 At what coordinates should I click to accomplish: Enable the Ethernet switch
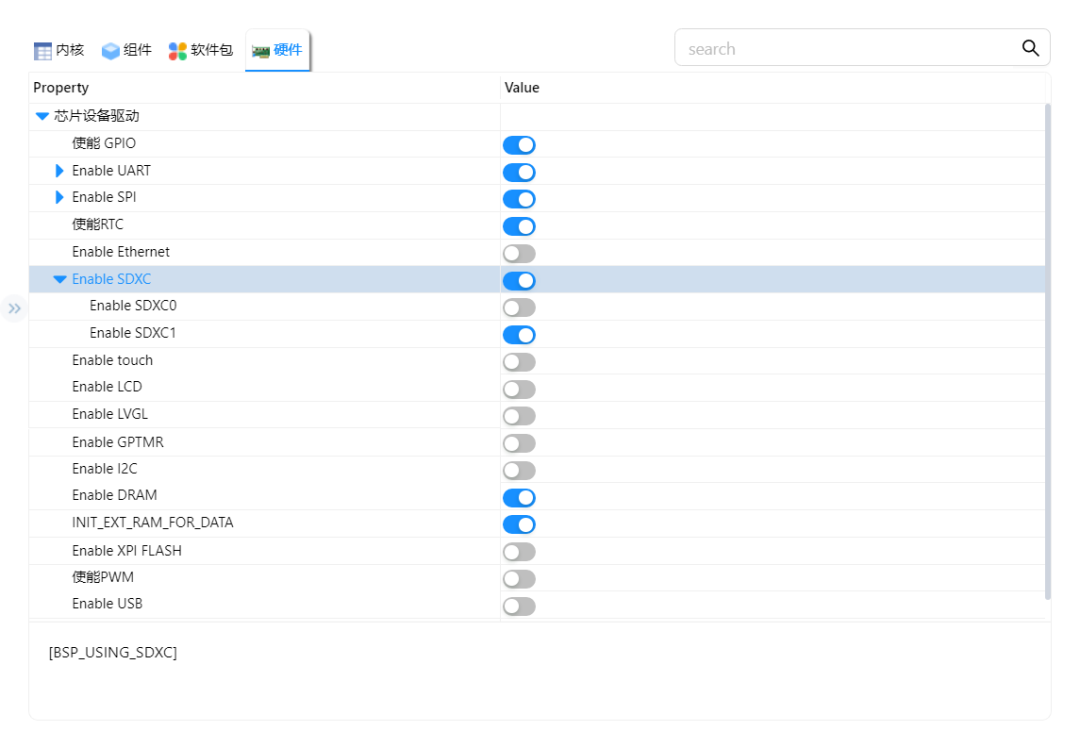point(519,254)
